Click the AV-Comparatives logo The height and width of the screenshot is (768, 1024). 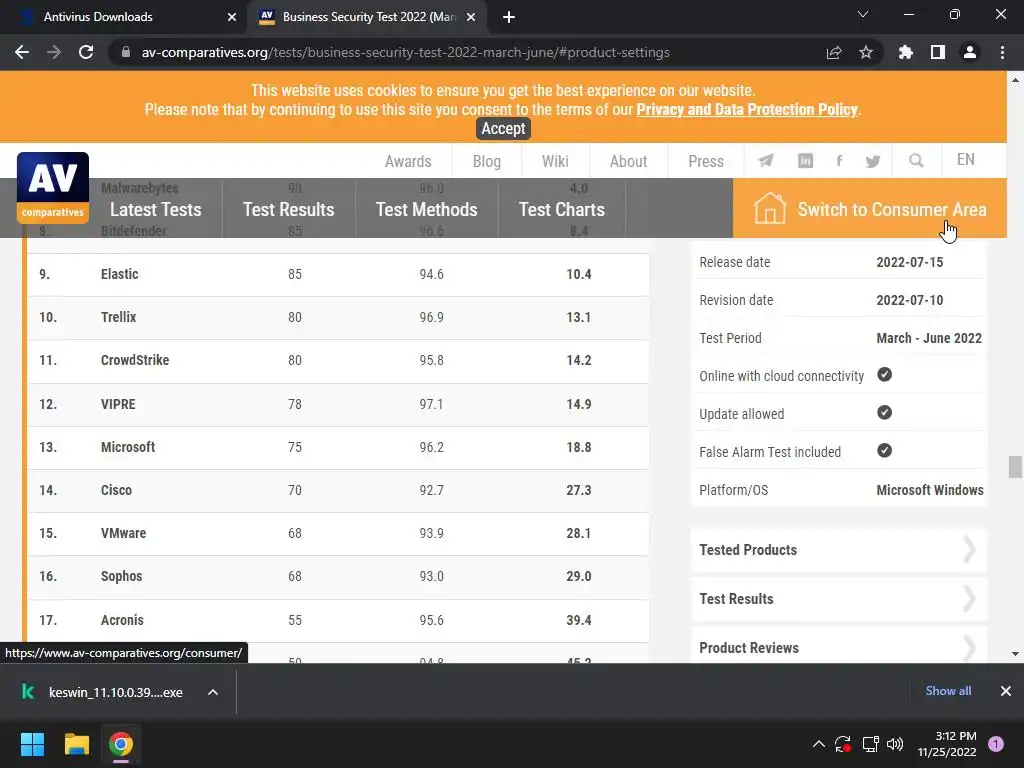pyautogui.click(x=53, y=188)
